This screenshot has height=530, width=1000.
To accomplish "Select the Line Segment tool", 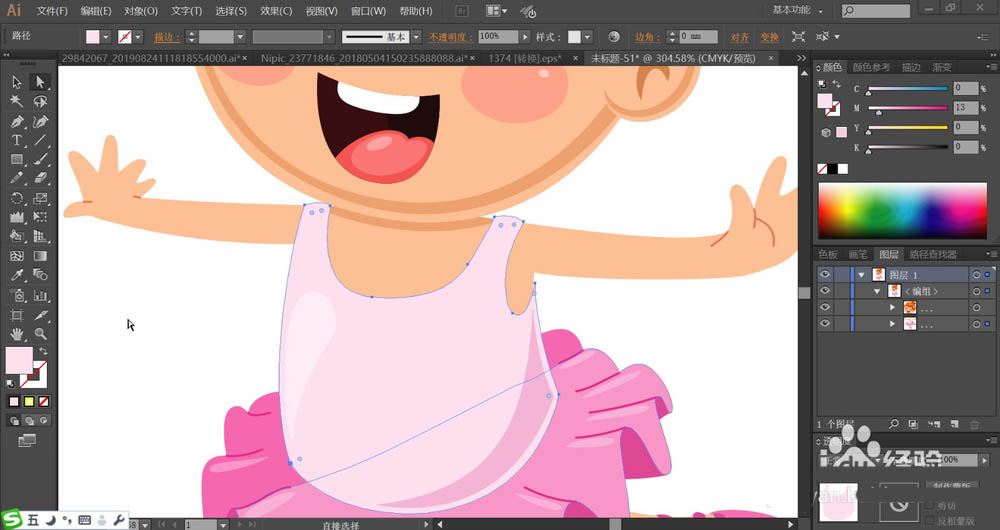I will click(40, 140).
